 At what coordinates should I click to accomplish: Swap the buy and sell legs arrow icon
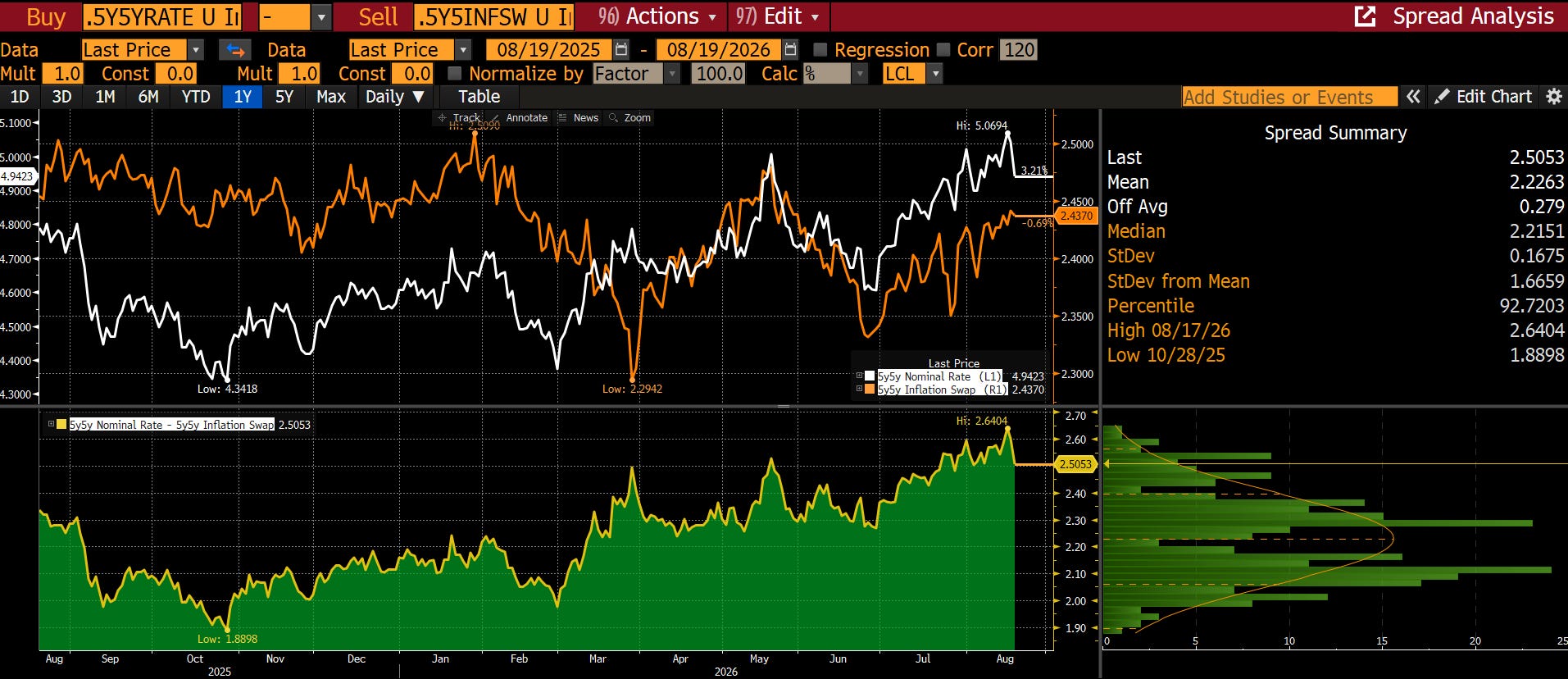pyautogui.click(x=235, y=50)
